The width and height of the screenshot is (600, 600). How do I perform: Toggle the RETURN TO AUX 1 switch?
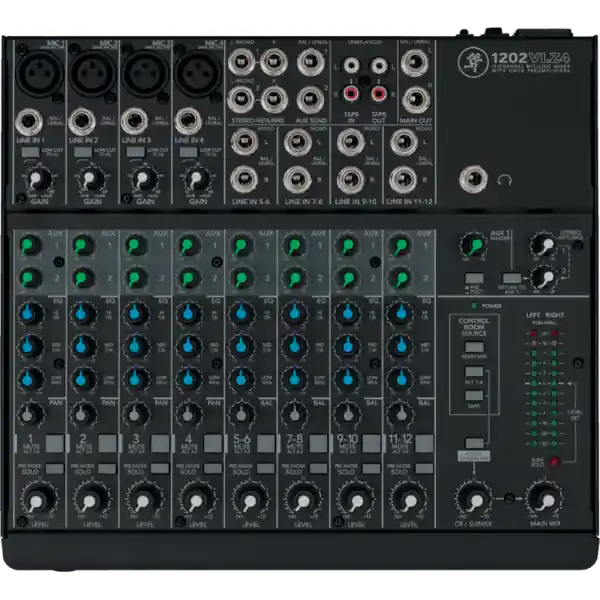(x=512, y=279)
